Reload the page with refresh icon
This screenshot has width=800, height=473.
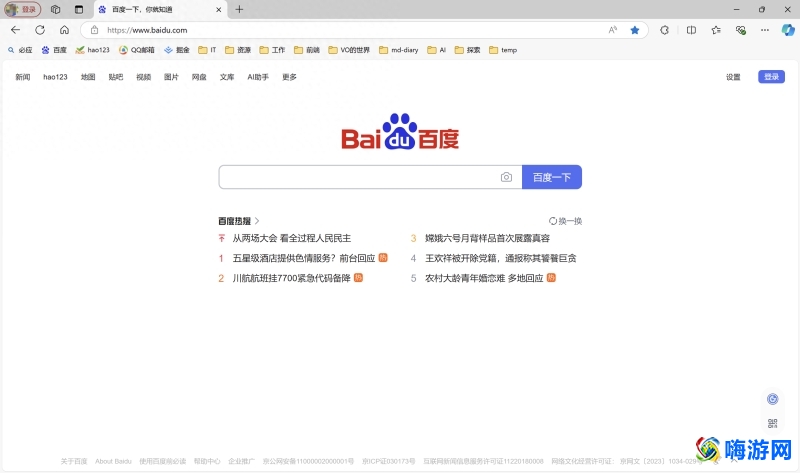pos(40,30)
